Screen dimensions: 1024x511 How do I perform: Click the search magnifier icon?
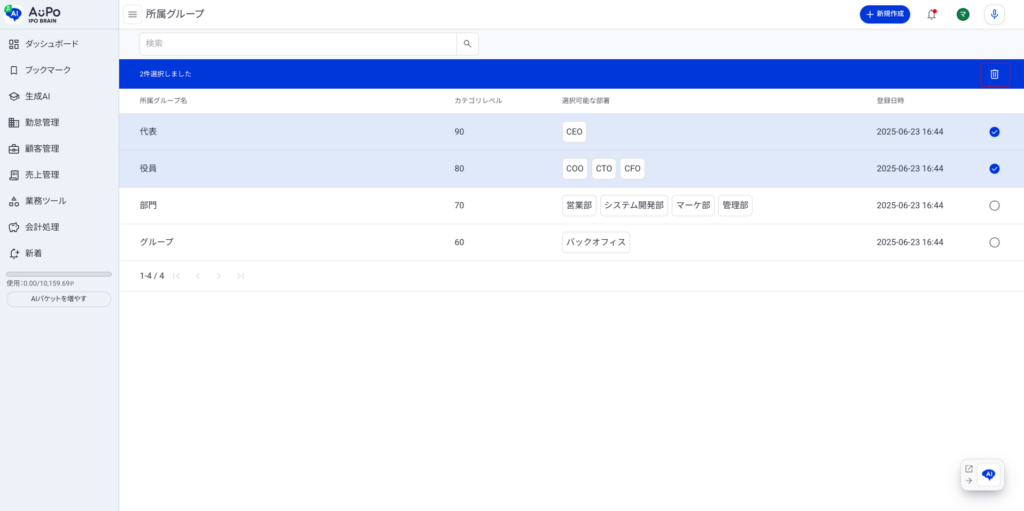pyautogui.click(x=467, y=44)
